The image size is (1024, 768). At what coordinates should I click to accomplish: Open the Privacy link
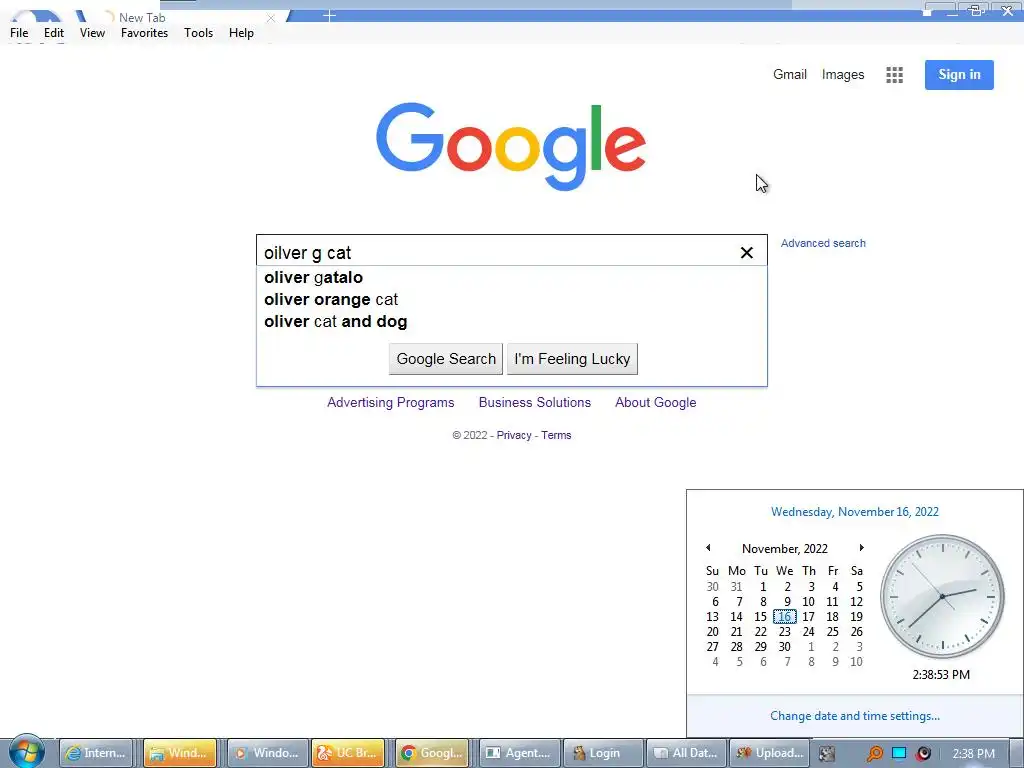point(514,435)
